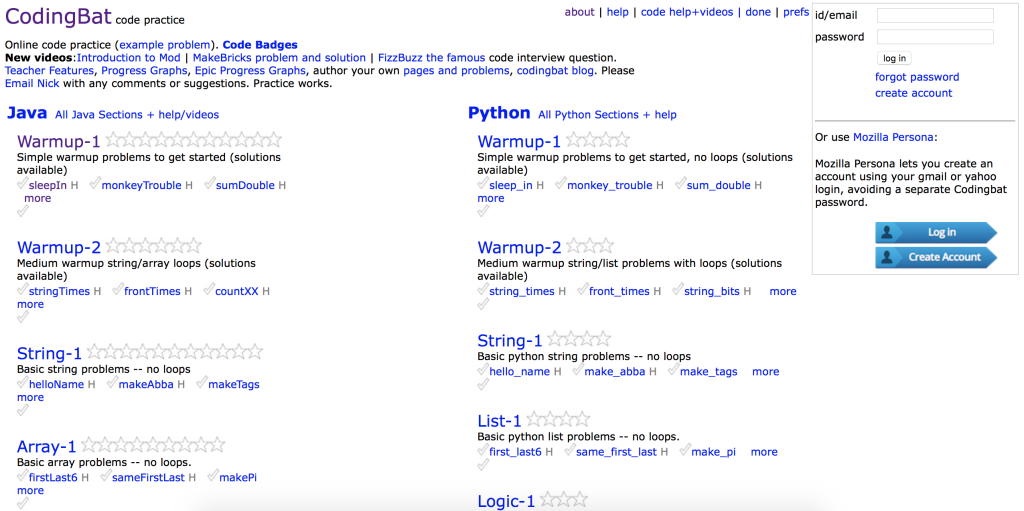Image resolution: width=1024 pixels, height=511 pixels.
Task: Click the checkmark icon beside stringTimes
Action: (x=22, y=290)
